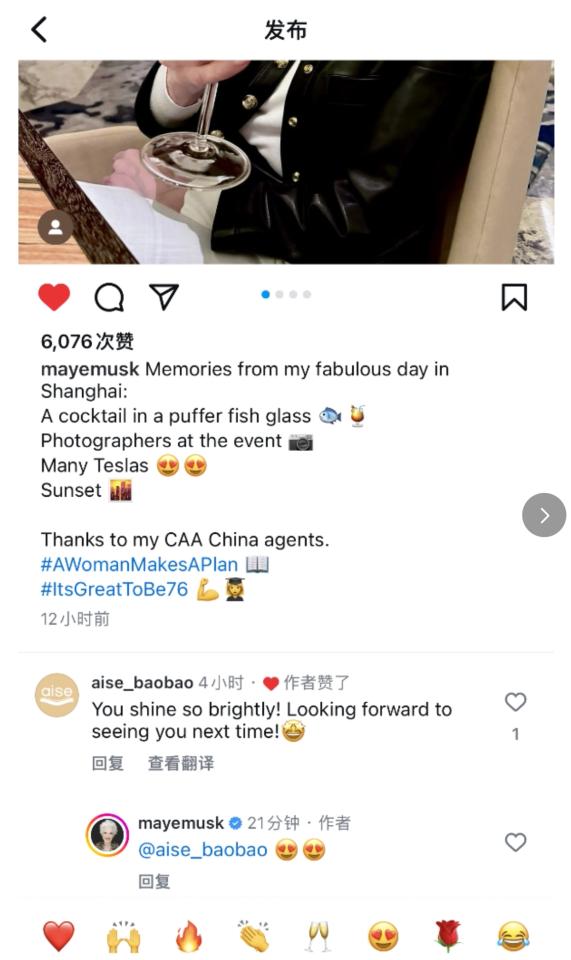Viewport: 571px width, 960px height.
Task: Tap the @aise_baobao mention
Action: click(203, 850)
